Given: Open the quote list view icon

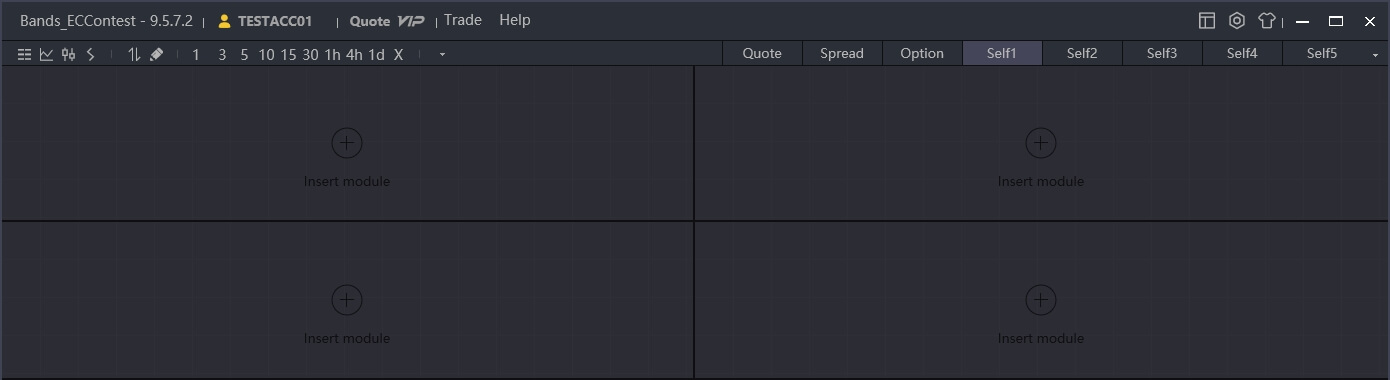Looking at the screenshot, I should 25,55.
